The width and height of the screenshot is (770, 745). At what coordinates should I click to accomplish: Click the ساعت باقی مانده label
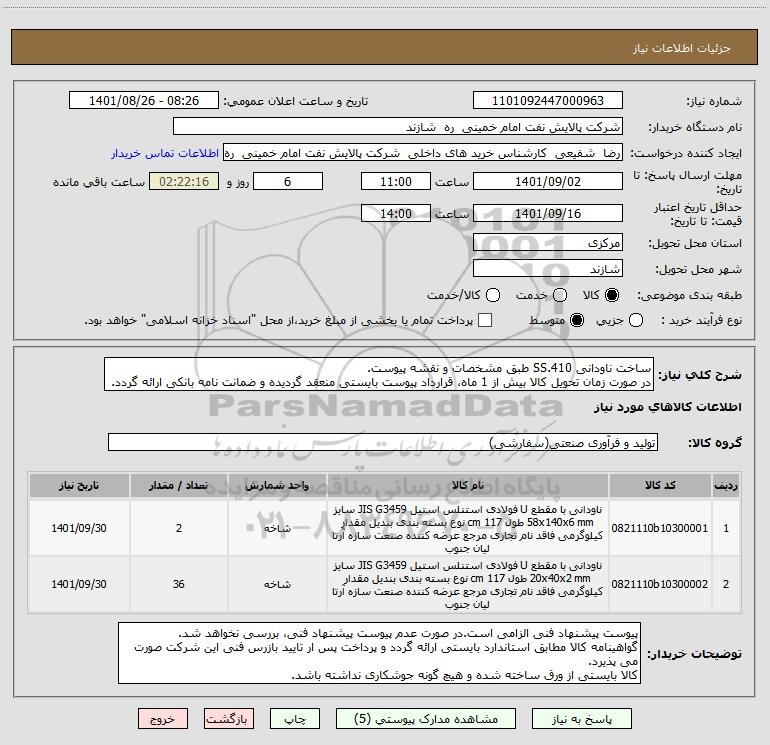(99, 182)
